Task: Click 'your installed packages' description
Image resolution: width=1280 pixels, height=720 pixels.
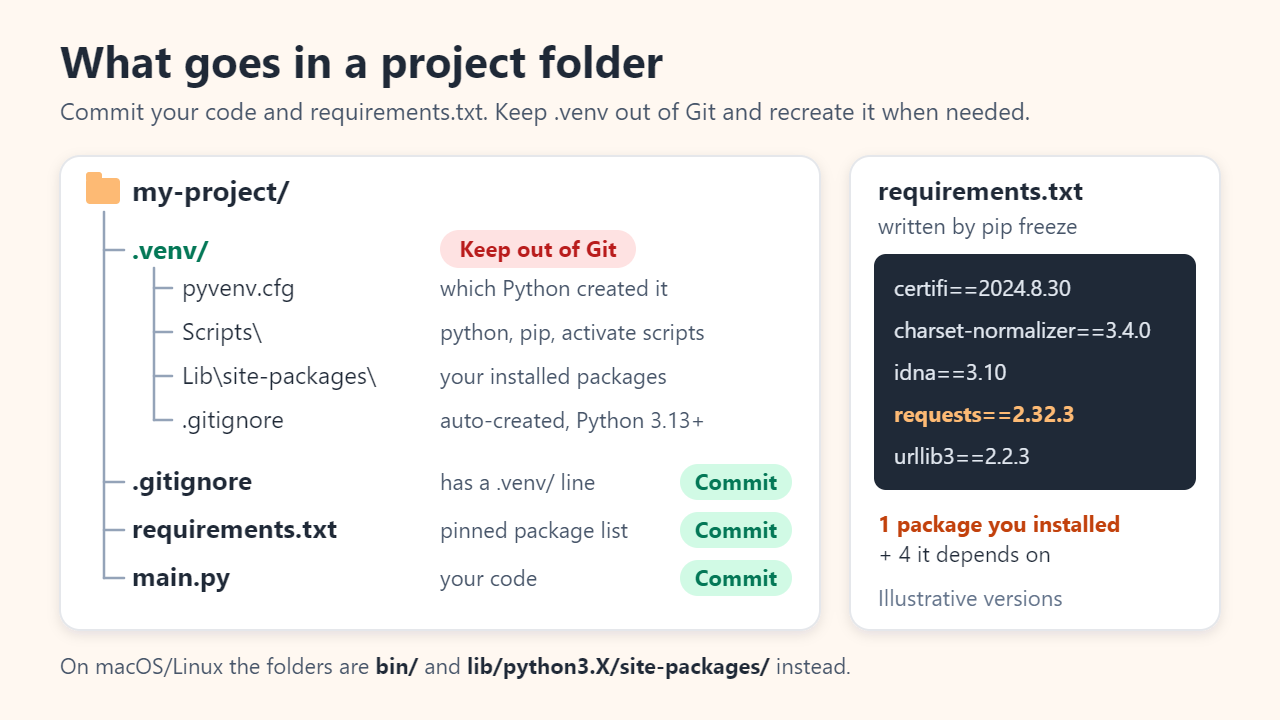Action: (x=553, y=376)
